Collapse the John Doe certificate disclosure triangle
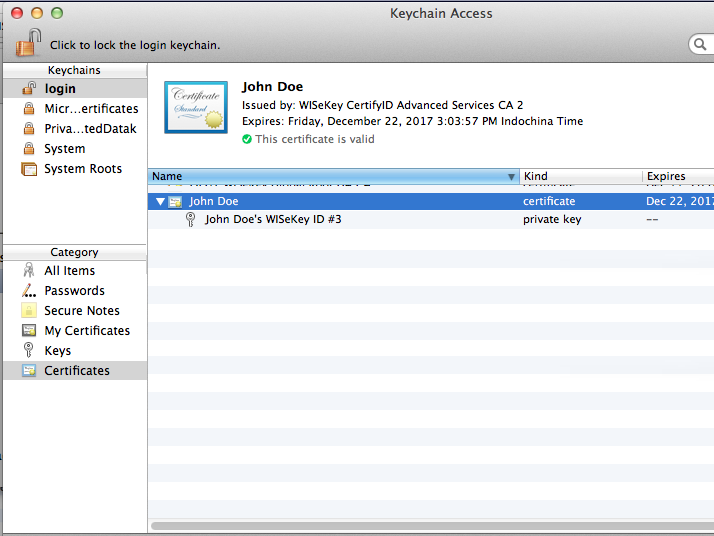Screen dimensions: 714x536 pyautogui.click(x=160, y=201)
